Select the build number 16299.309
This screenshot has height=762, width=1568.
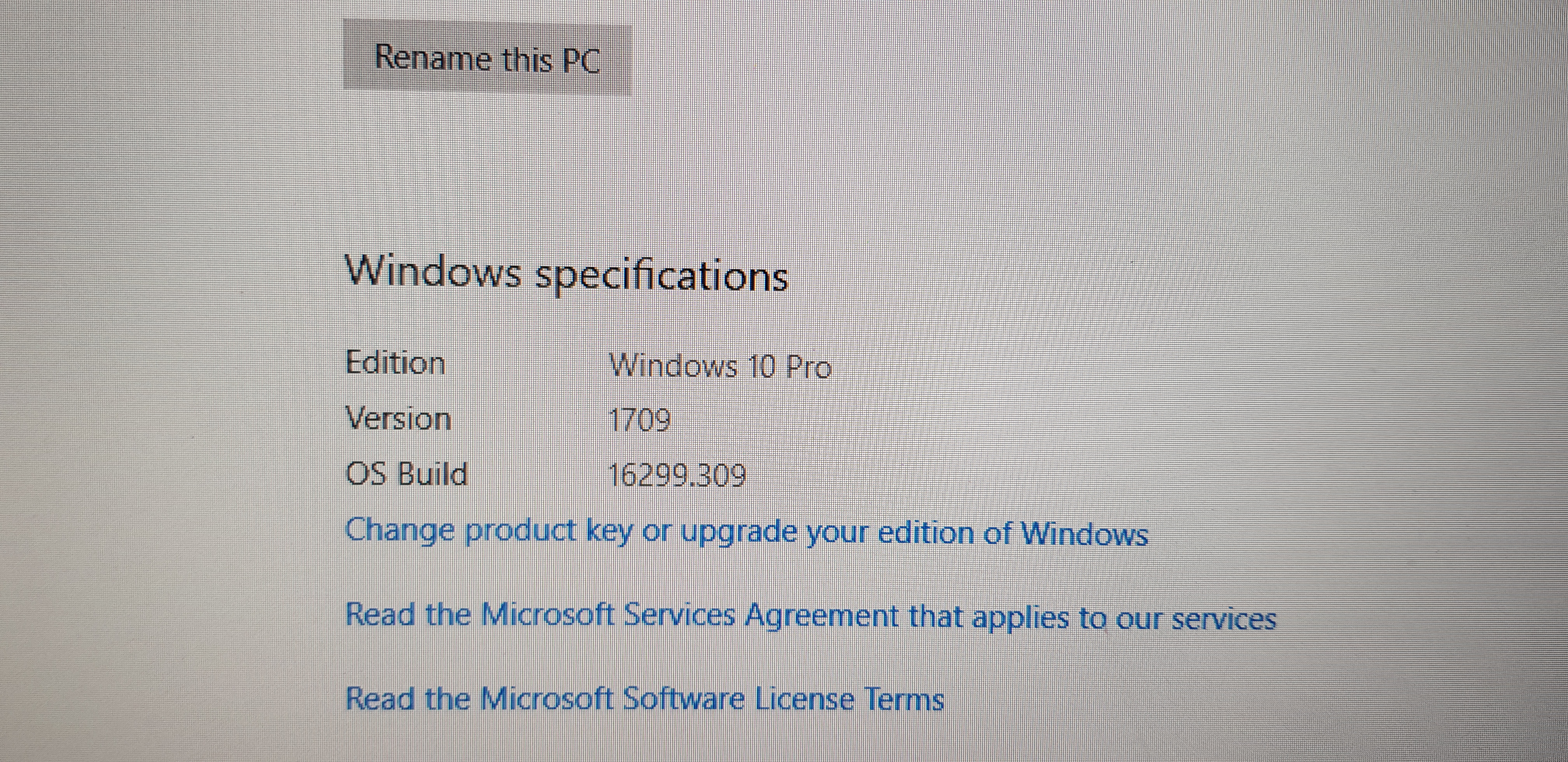pyautogui.click(x=677, y=475)
